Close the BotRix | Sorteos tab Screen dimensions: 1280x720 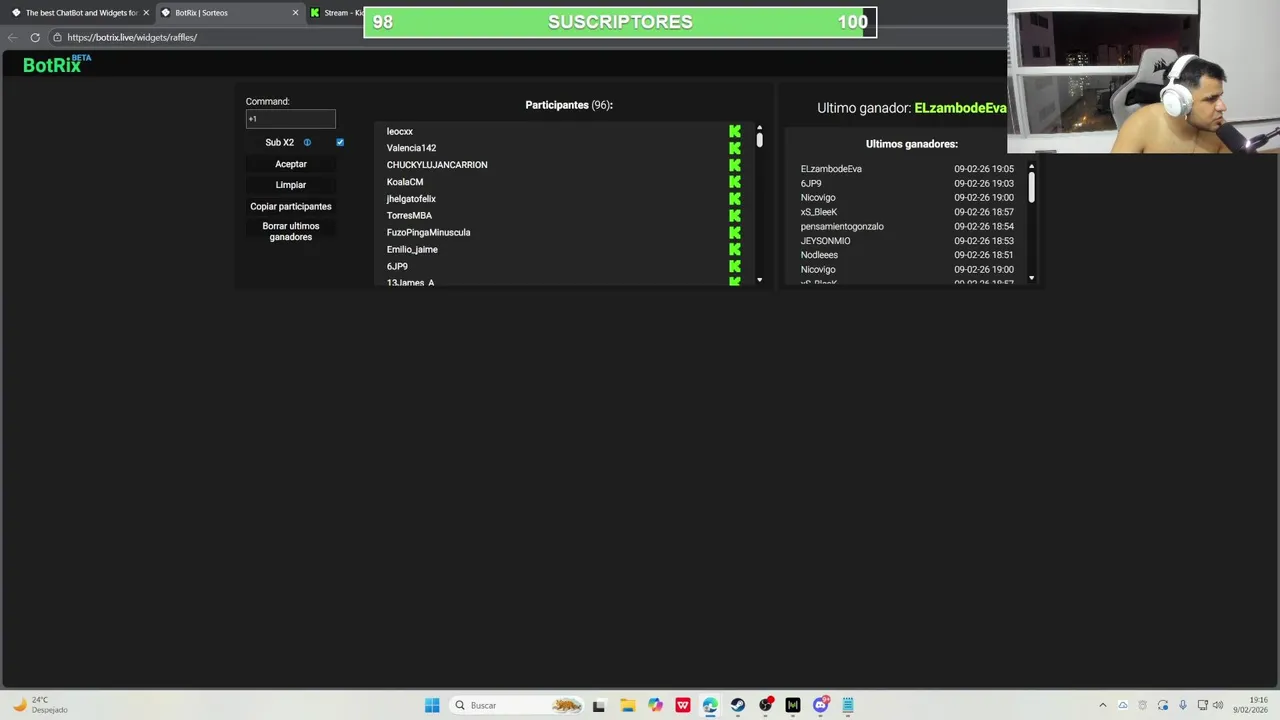pos(295,13)
